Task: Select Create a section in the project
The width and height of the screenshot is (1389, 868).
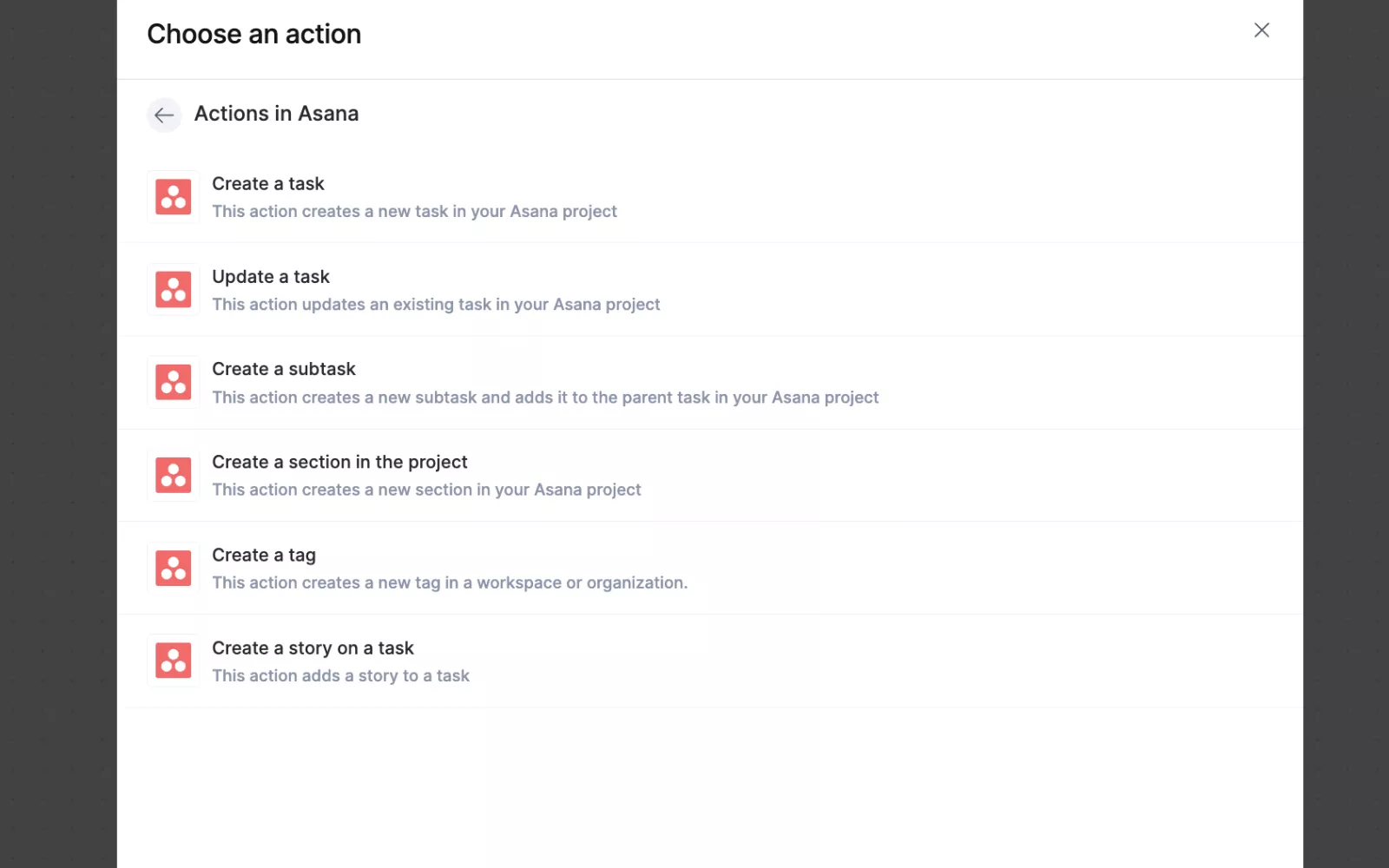Action: [x=339, y=463]
